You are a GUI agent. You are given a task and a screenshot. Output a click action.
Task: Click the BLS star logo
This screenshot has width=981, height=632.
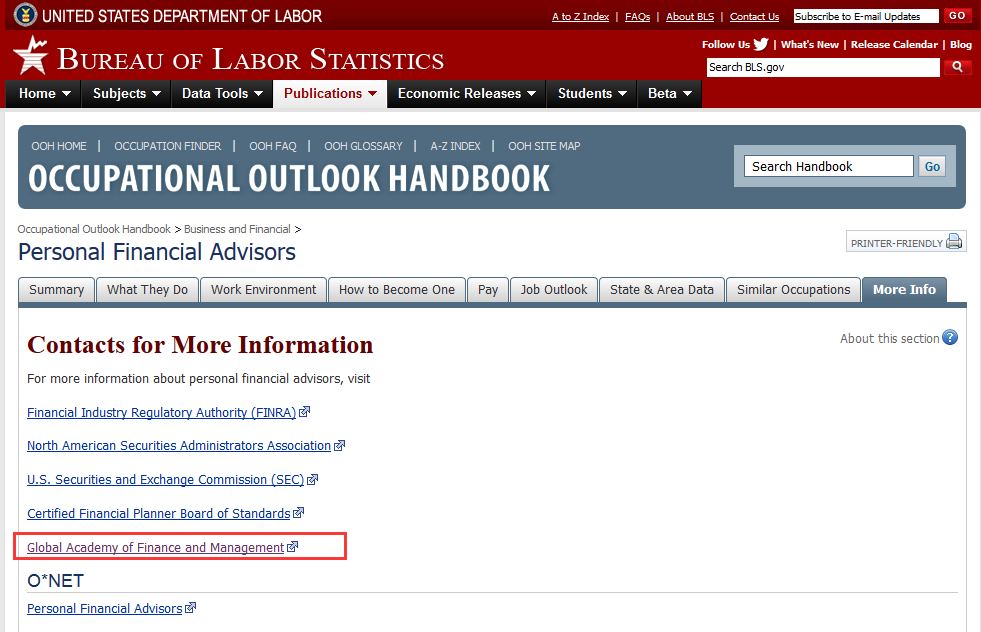(31, 56)
